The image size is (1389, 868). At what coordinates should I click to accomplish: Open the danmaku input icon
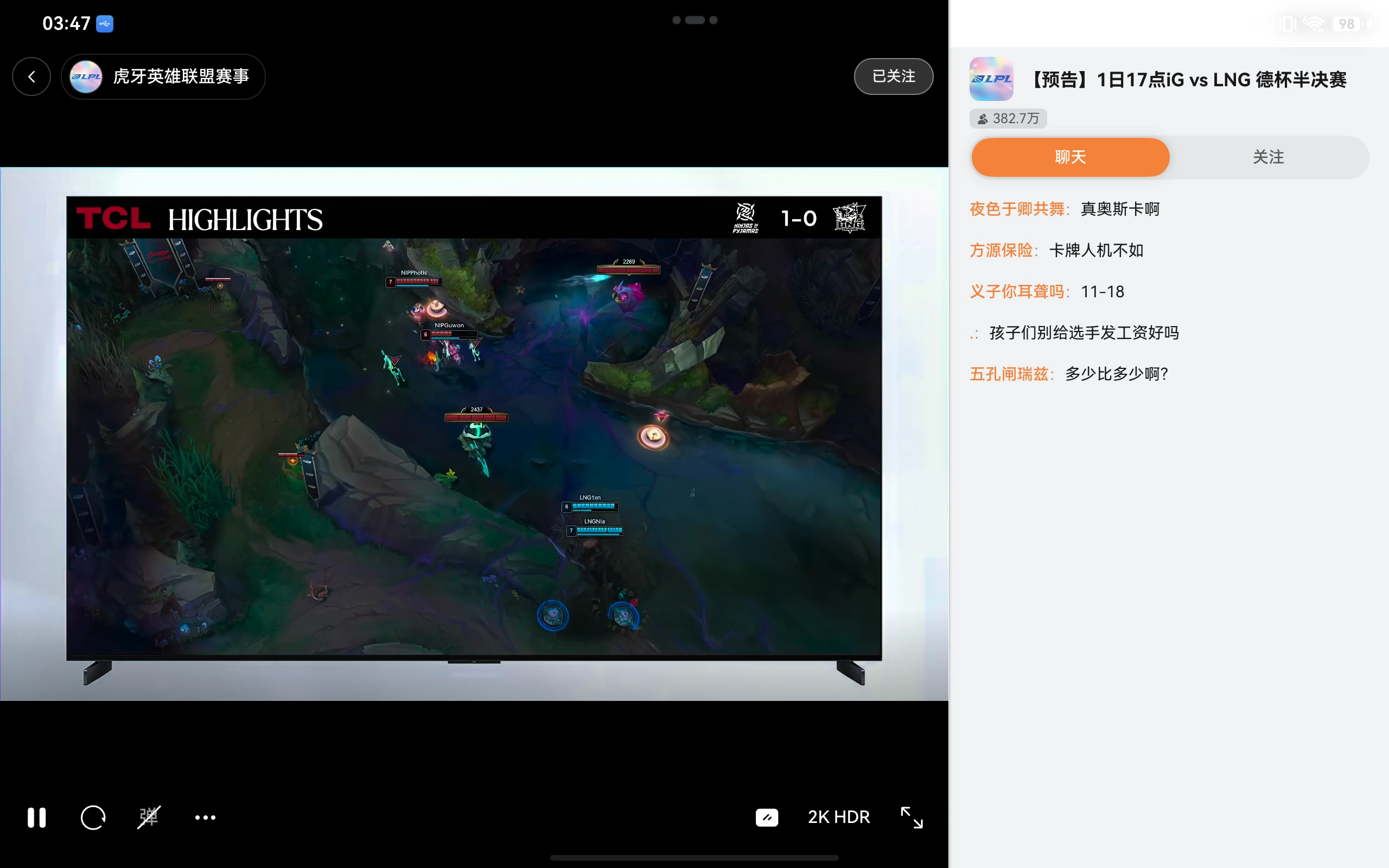pyautogui.click(x=767, y=817)
